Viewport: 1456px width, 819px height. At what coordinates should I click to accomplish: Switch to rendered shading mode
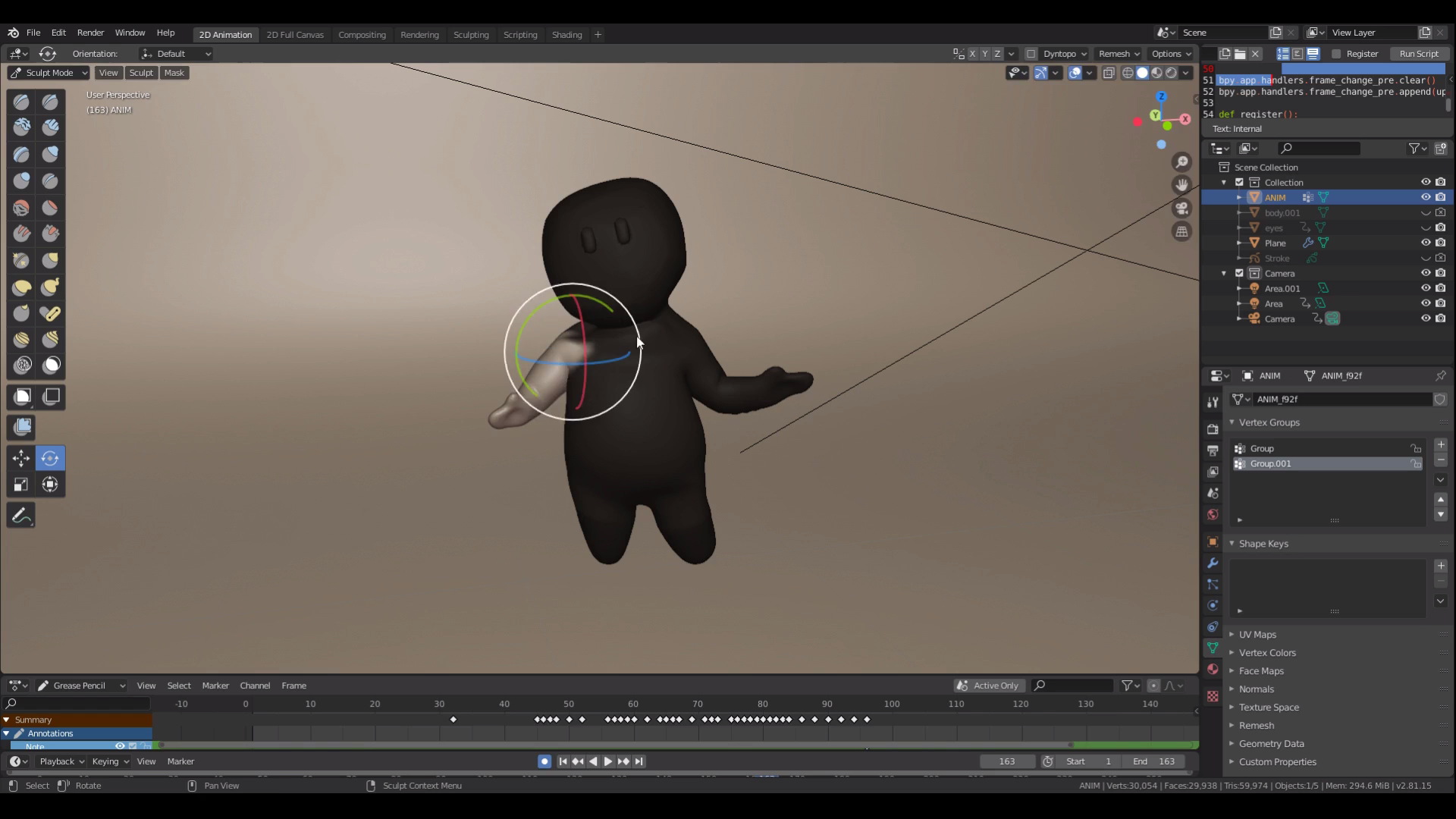1172,73
